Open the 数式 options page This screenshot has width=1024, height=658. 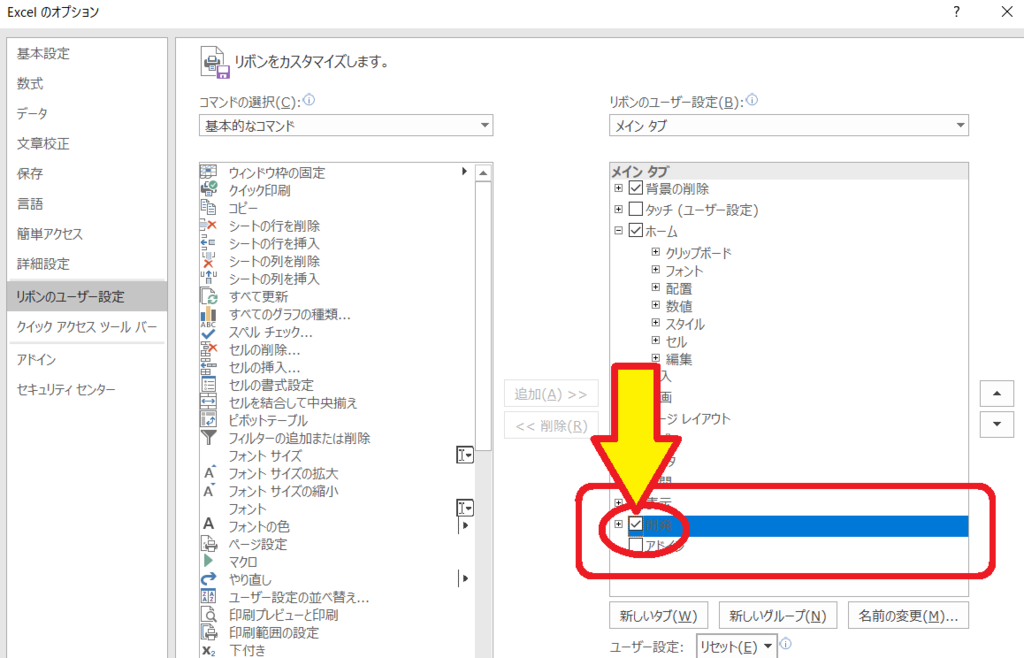pos(86,84)
